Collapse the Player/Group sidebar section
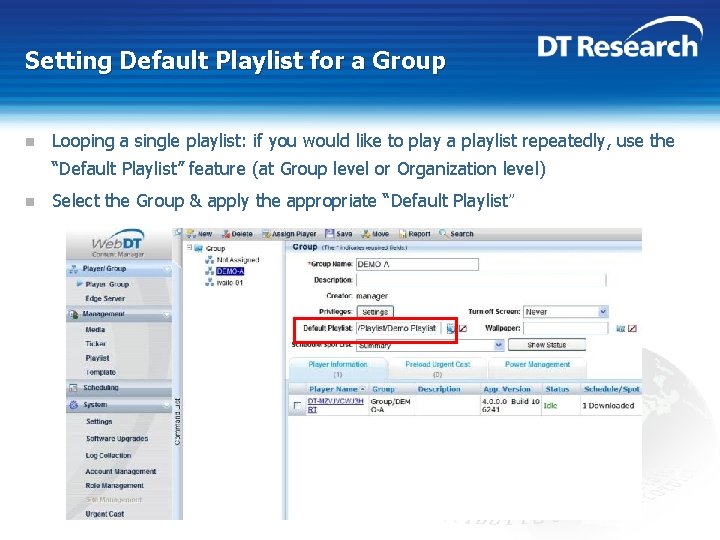Viewport: 720px width, 540px height. tap(166, 269)
